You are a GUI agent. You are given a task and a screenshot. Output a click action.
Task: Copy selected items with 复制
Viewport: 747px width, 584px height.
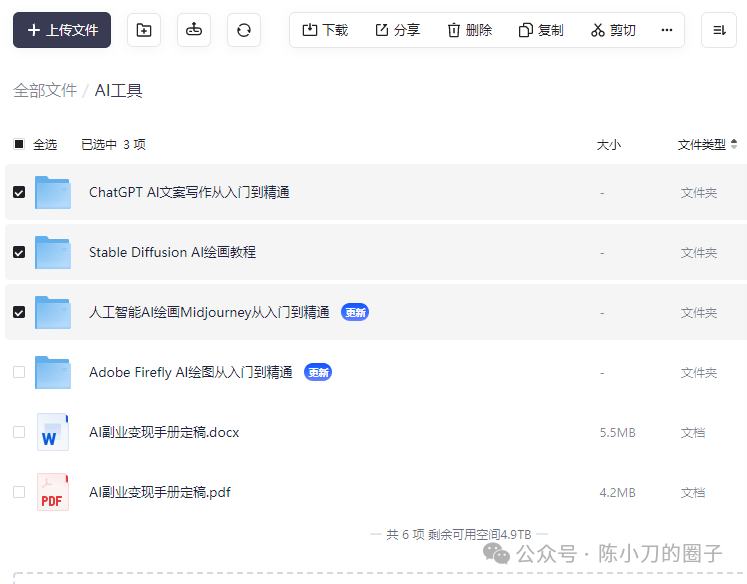pyautogui.click(x=541, y=30)
